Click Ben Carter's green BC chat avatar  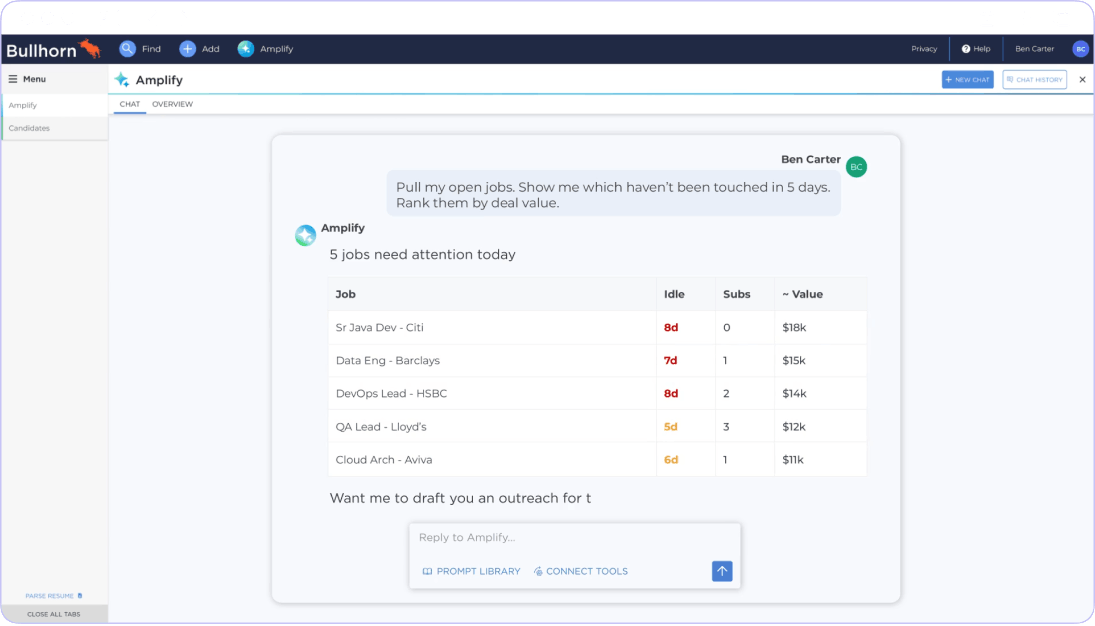(x=856, y=167)
